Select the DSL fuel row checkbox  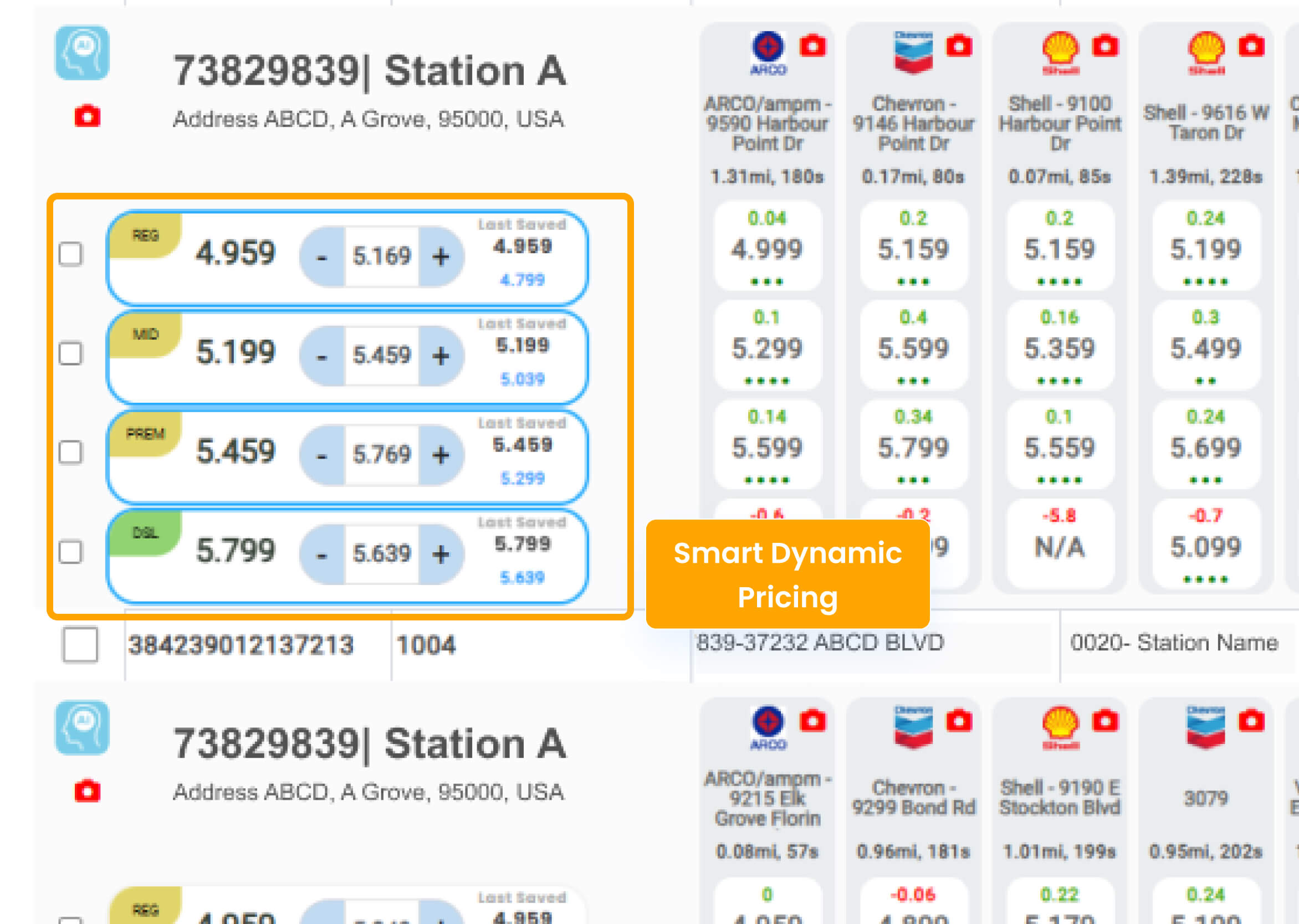point(70,552)
